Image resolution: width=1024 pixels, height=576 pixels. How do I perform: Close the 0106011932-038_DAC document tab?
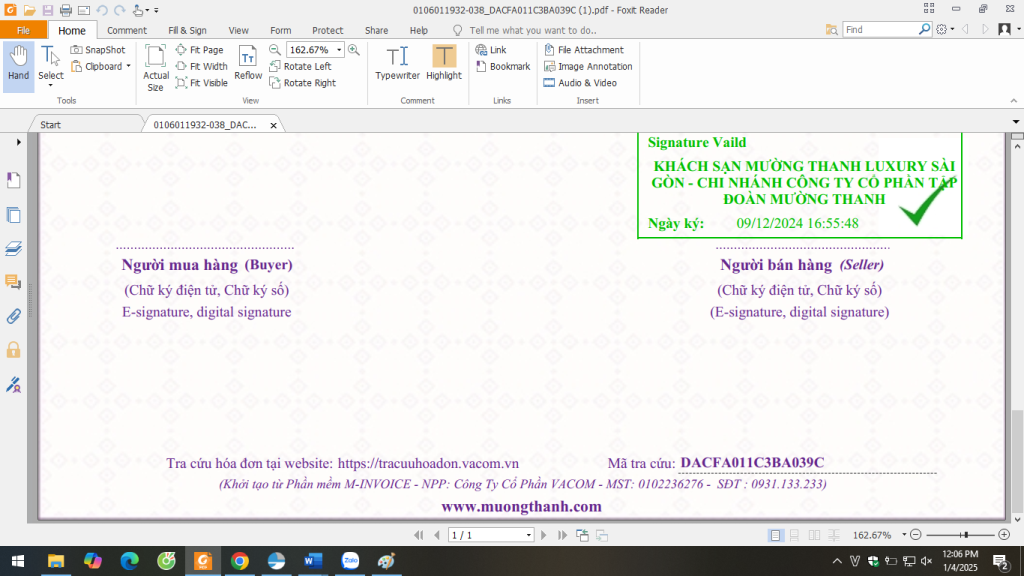(x=274, y=125)
